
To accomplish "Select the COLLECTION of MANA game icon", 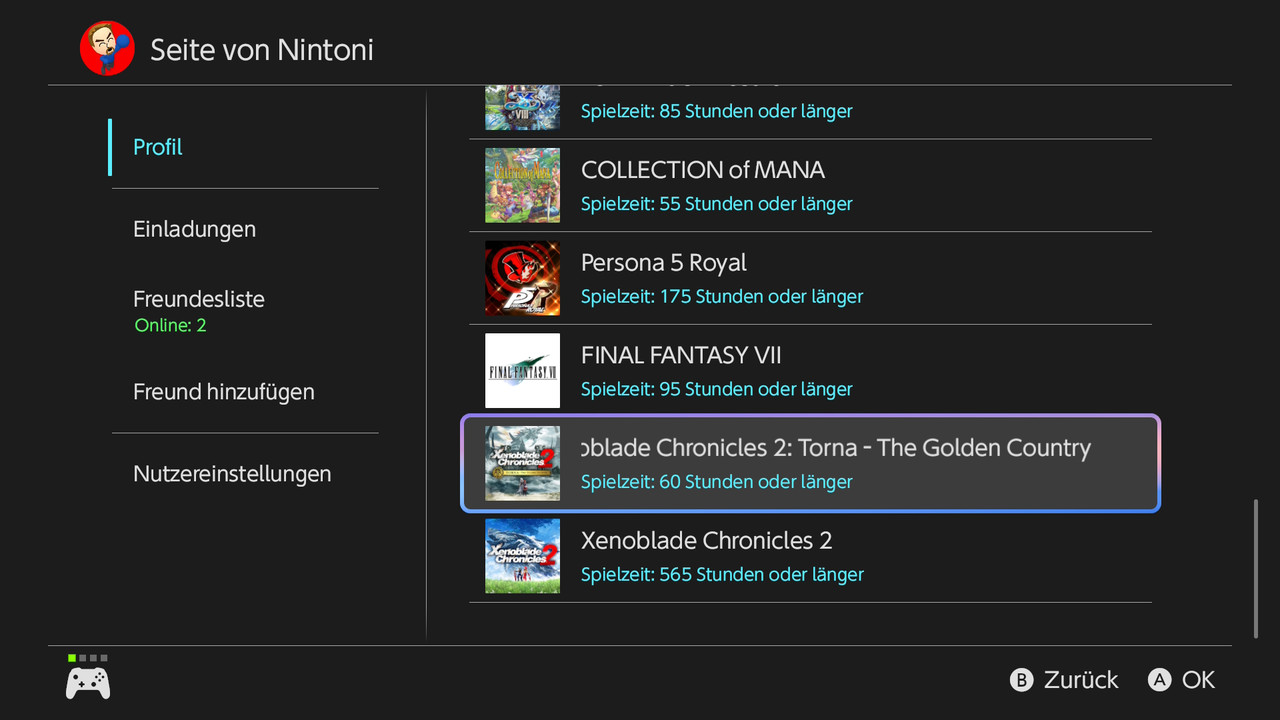I will click(522, 185).
